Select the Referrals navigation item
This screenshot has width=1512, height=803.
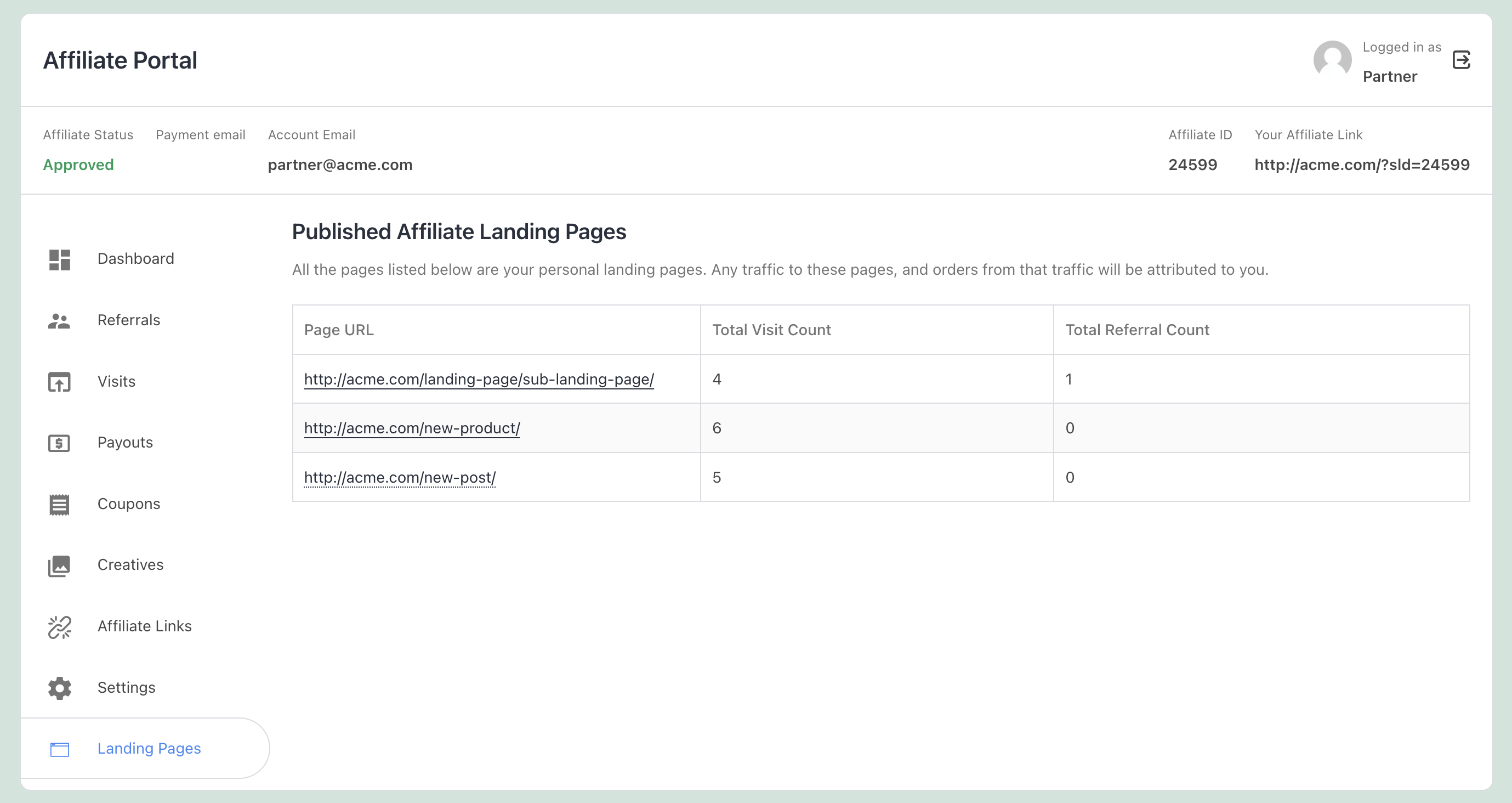[128, 320]
